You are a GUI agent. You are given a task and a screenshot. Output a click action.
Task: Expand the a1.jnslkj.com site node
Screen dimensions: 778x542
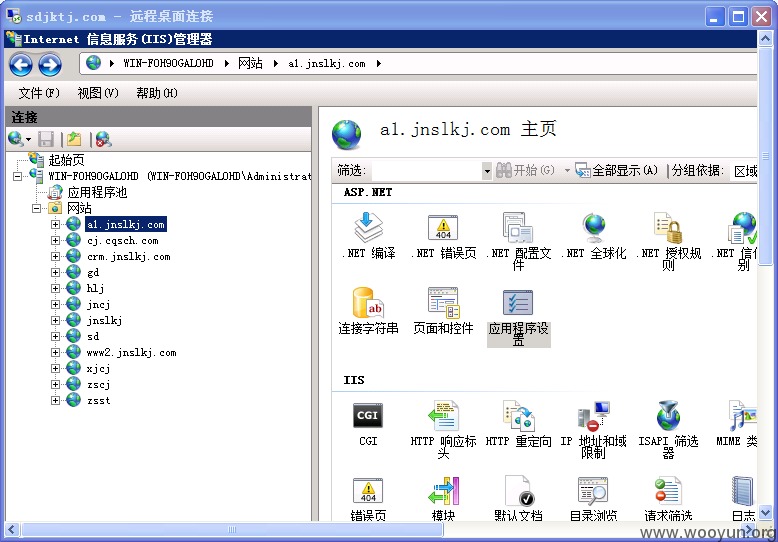(x=55, y=224)
